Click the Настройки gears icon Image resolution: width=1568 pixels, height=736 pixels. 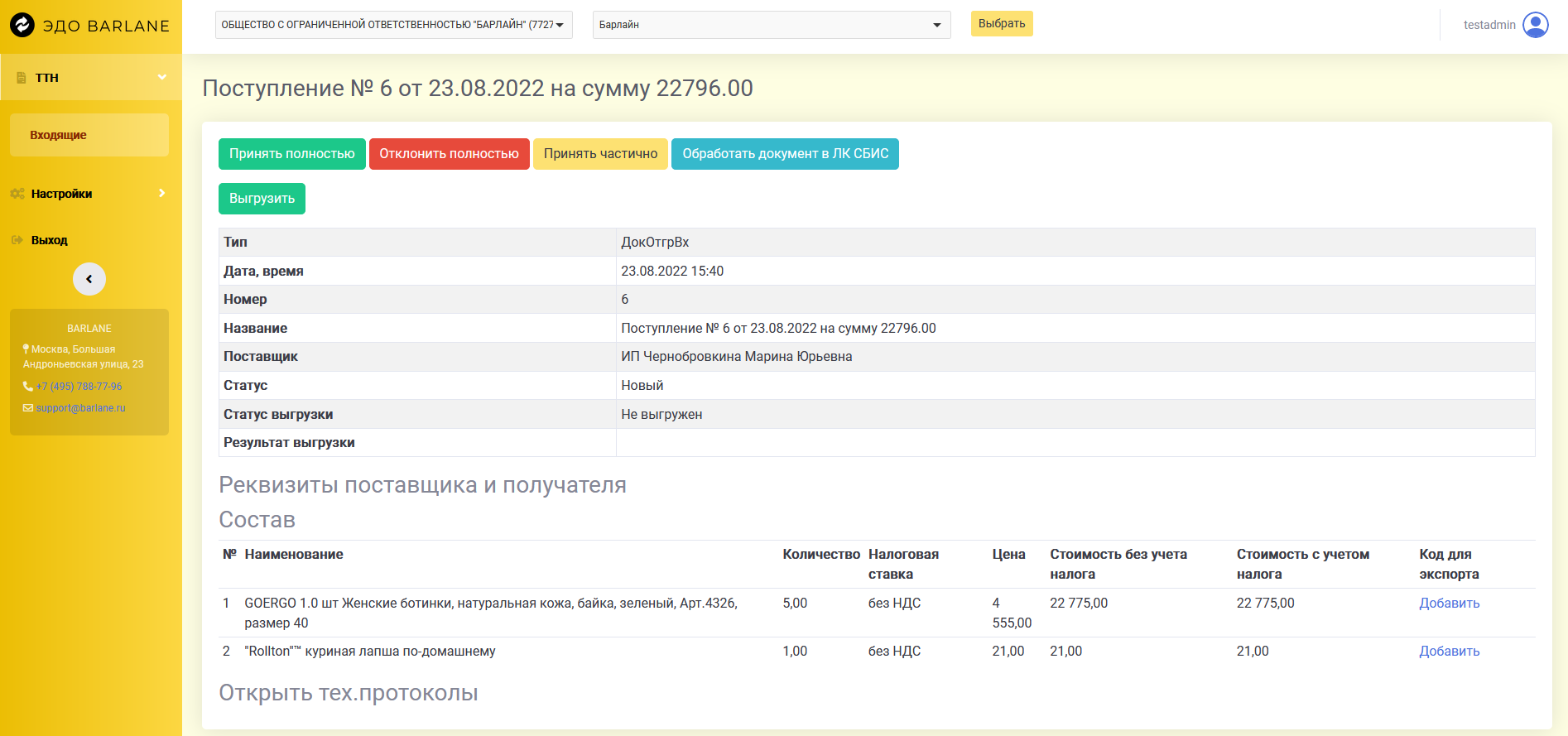[17, 194]
